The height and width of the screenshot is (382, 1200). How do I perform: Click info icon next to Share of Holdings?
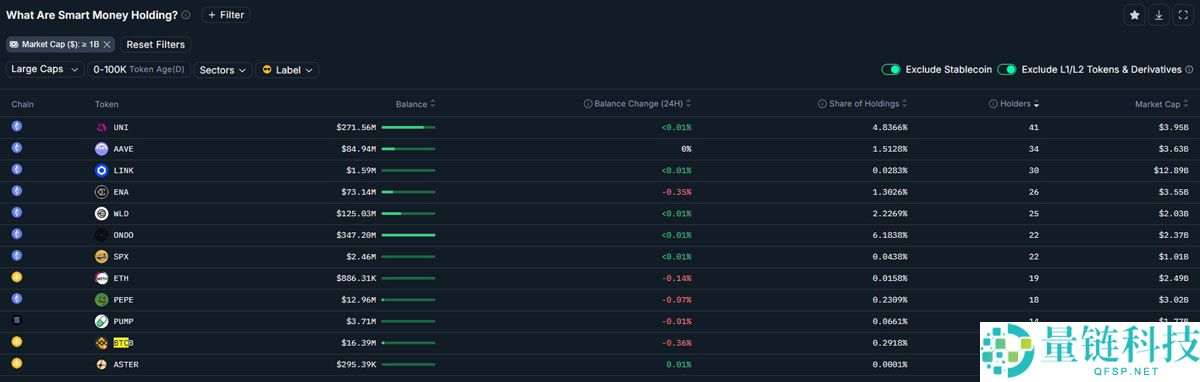[x=822, y=104]
